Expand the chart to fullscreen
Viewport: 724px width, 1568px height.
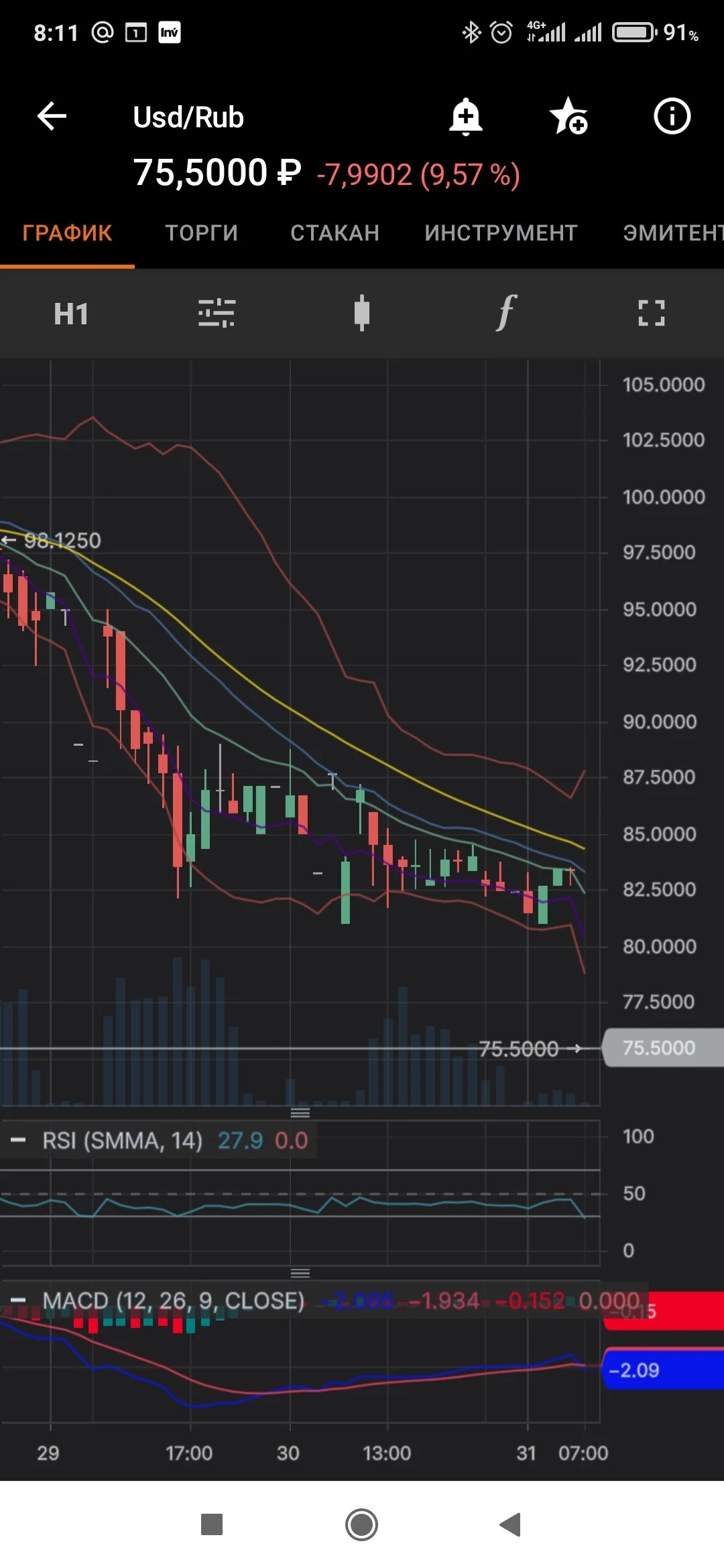click(x=652, y=313)
